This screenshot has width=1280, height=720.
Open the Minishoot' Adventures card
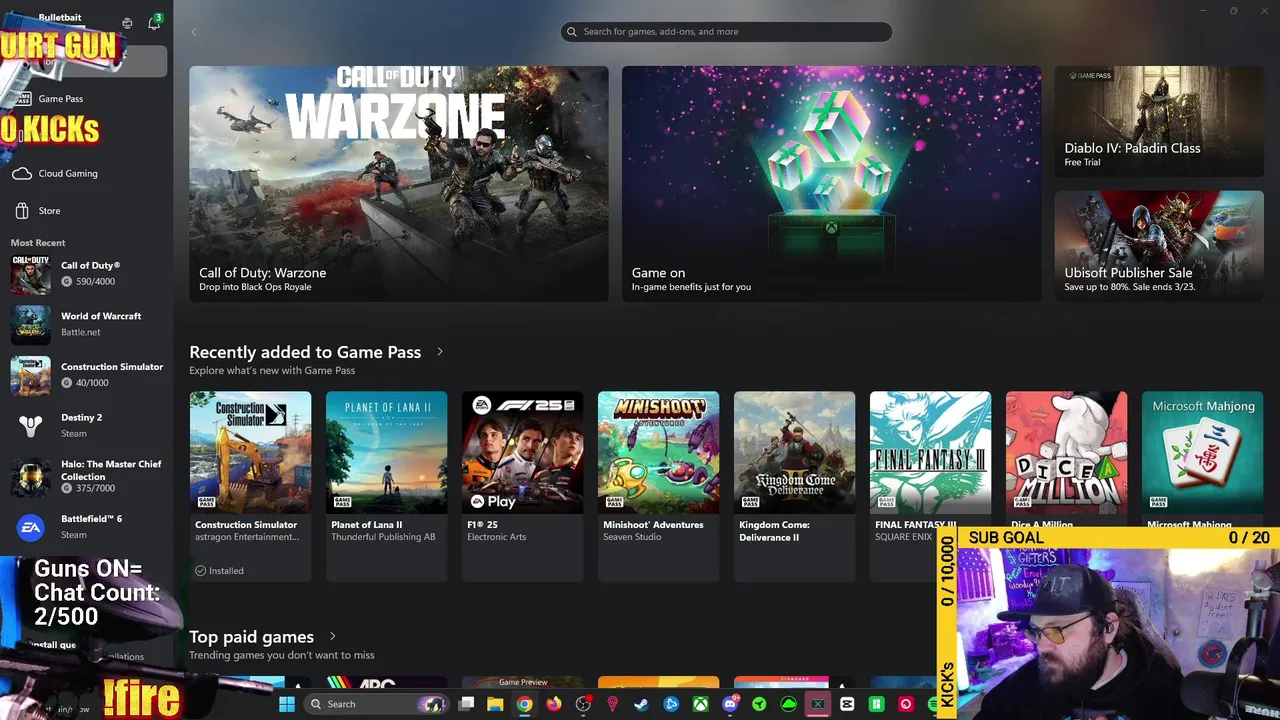coord(658,486)
